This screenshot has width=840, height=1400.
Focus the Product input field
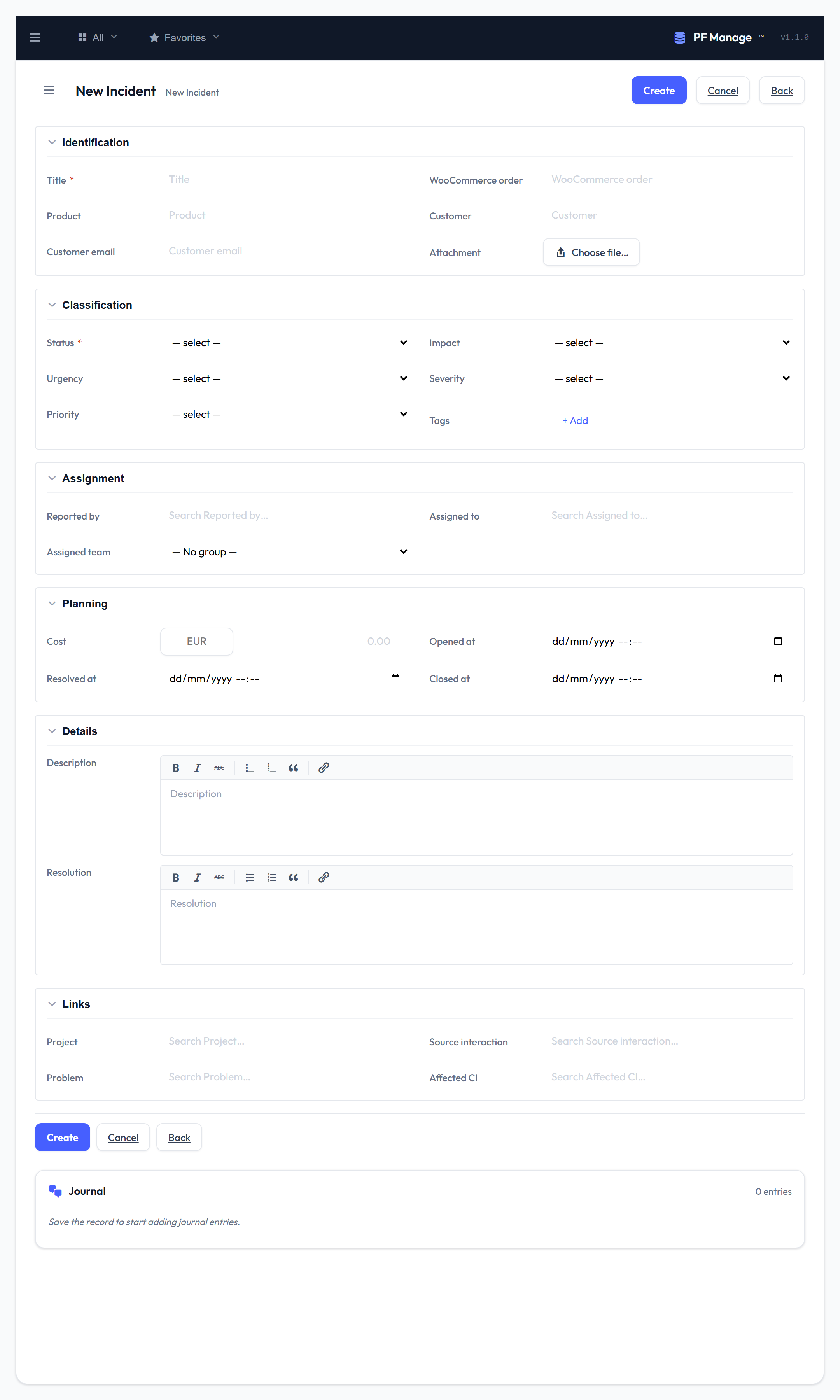[286, 215]
